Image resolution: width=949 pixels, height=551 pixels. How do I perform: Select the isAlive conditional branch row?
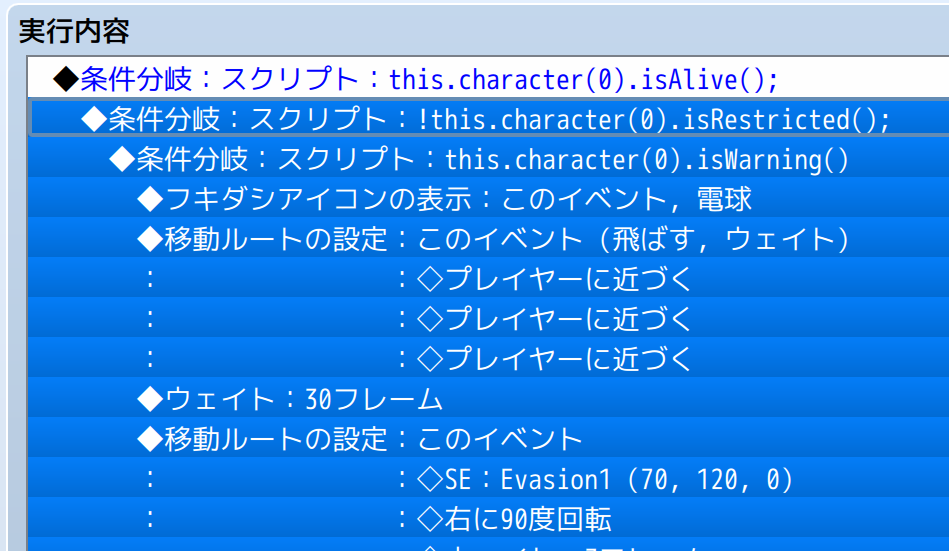tap(414, 79)
